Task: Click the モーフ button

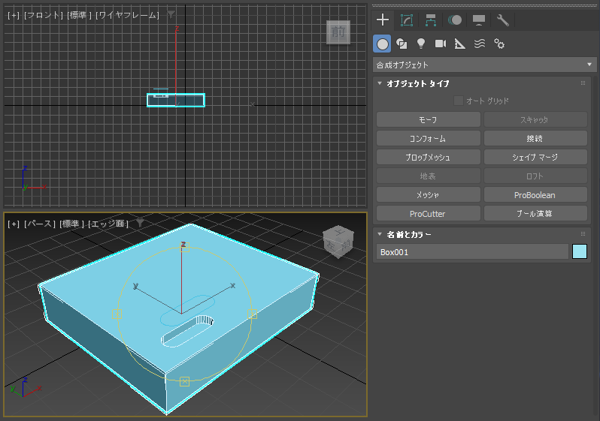Action: click(428, 120)
